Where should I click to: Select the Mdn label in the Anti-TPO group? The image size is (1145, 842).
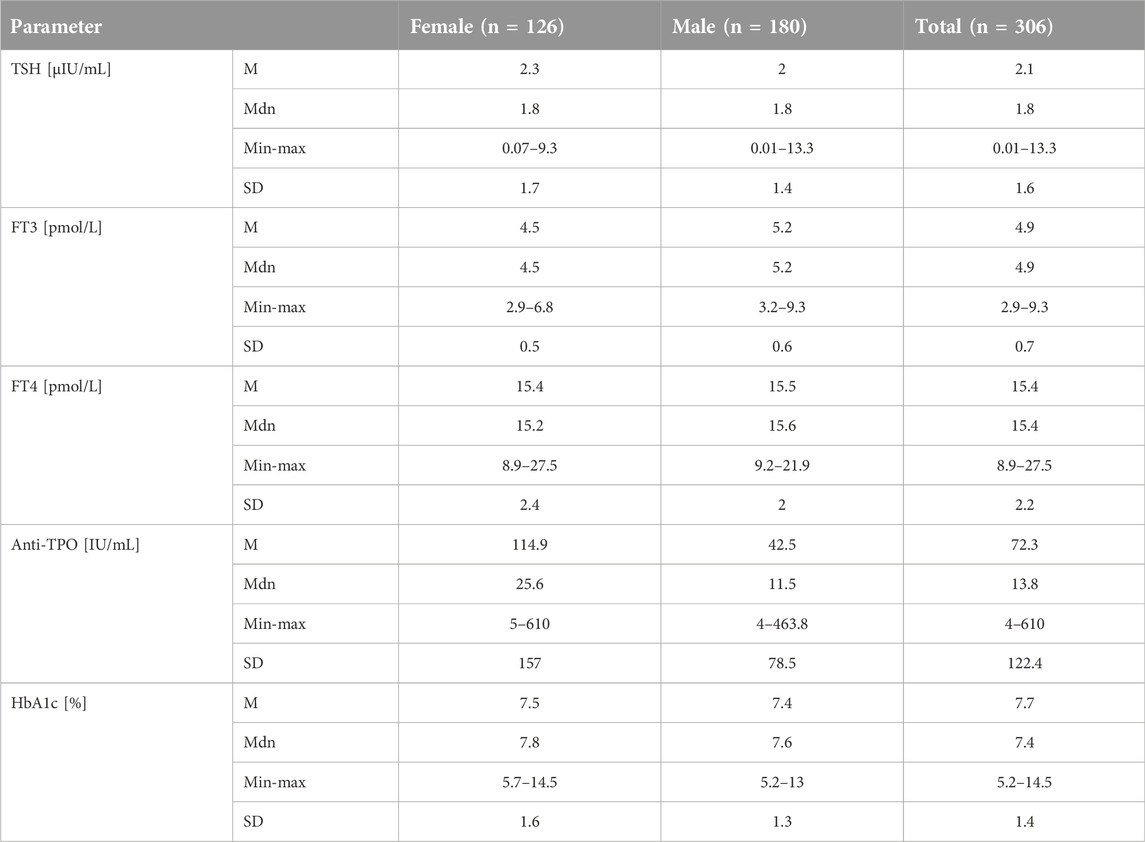(260, 584)
